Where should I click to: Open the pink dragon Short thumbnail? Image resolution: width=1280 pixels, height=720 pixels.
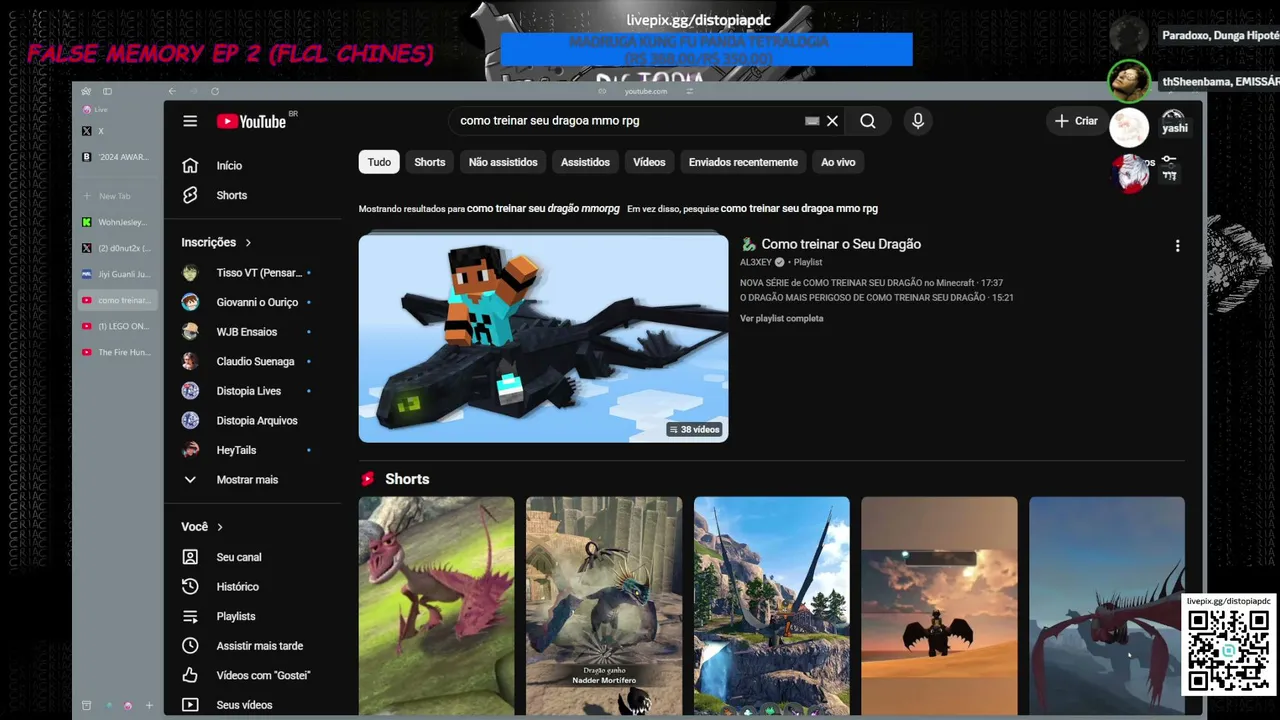(x=436, y=606)
